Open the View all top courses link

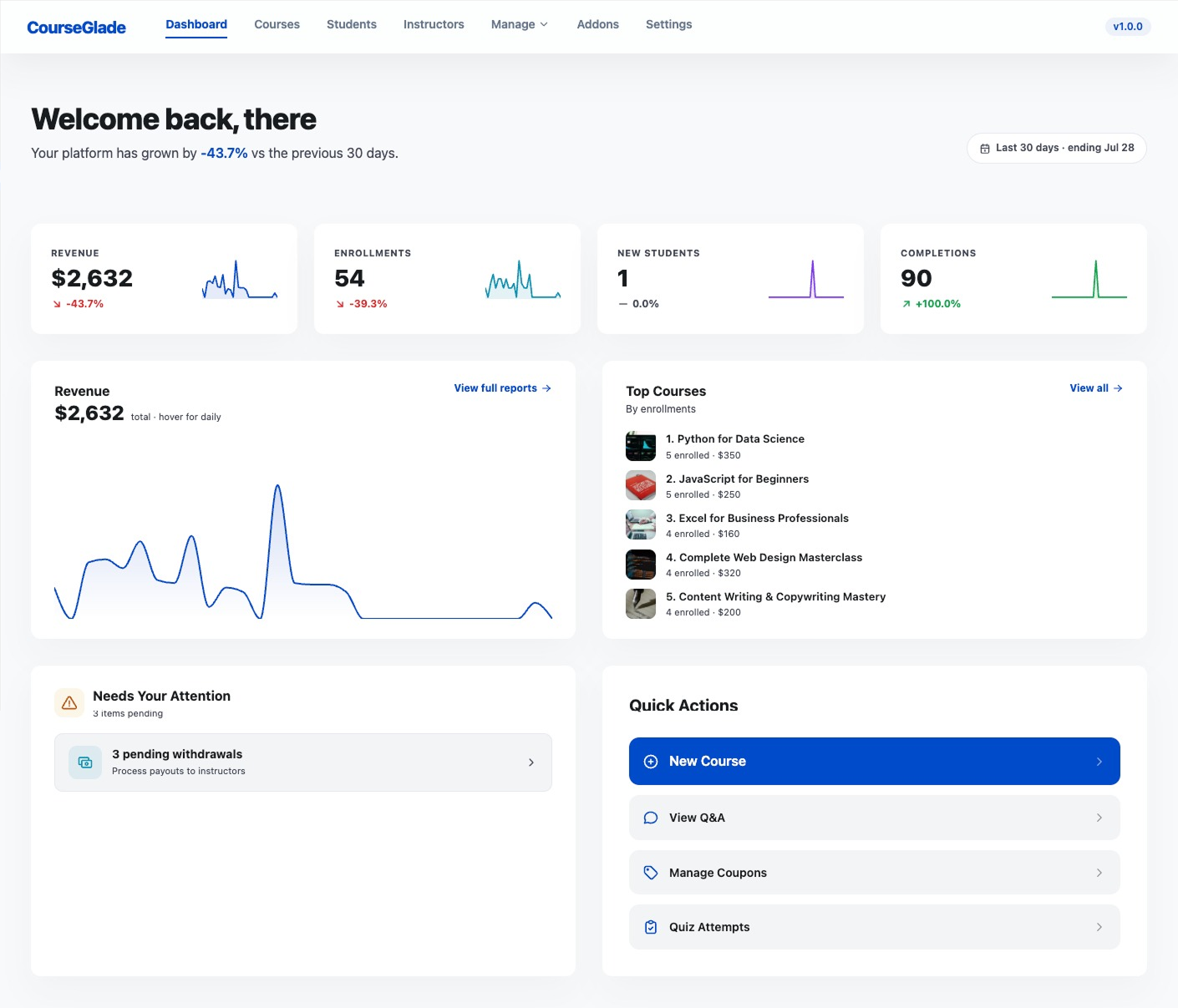coord(1096,388)
